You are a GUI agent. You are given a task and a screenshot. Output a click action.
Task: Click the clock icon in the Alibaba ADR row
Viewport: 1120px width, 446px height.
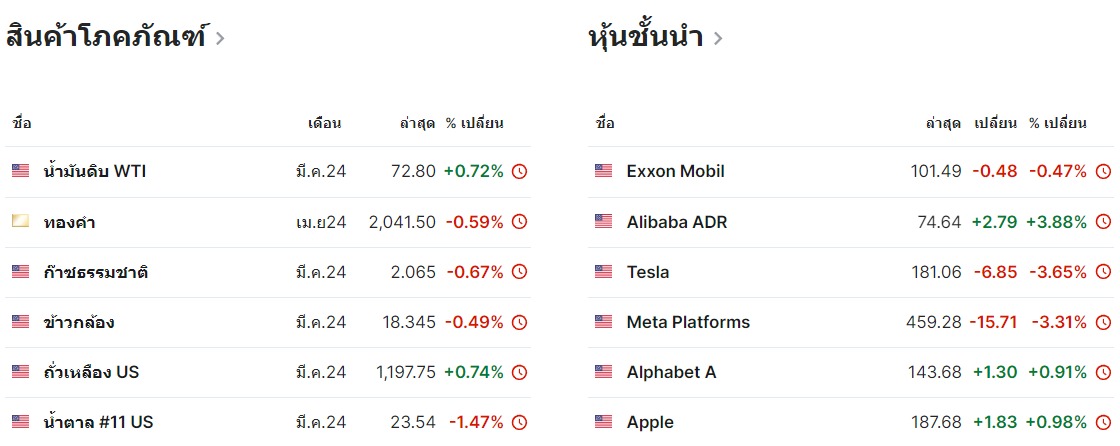pos(1104,222)
